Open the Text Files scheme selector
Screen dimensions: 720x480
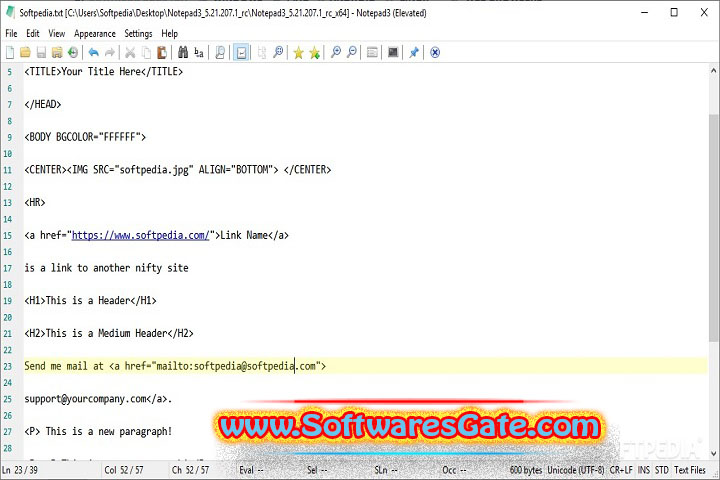690,470
